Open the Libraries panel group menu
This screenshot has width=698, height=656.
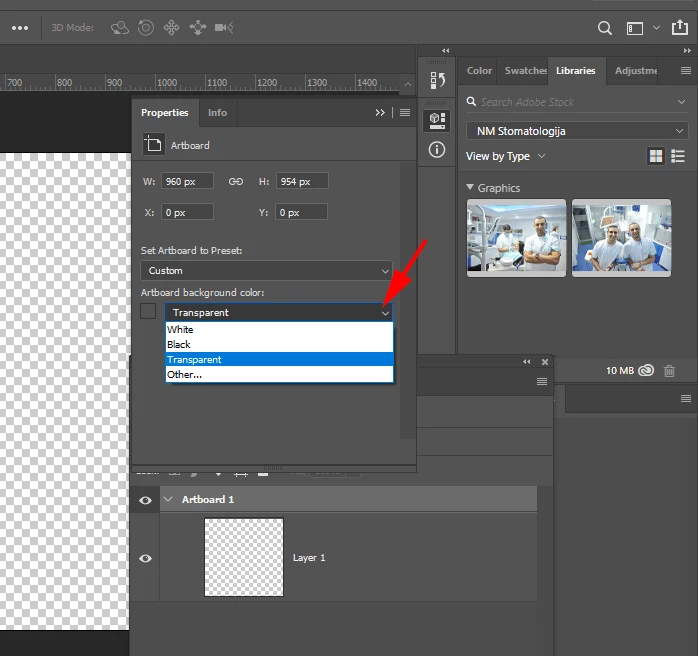(686, 70)
